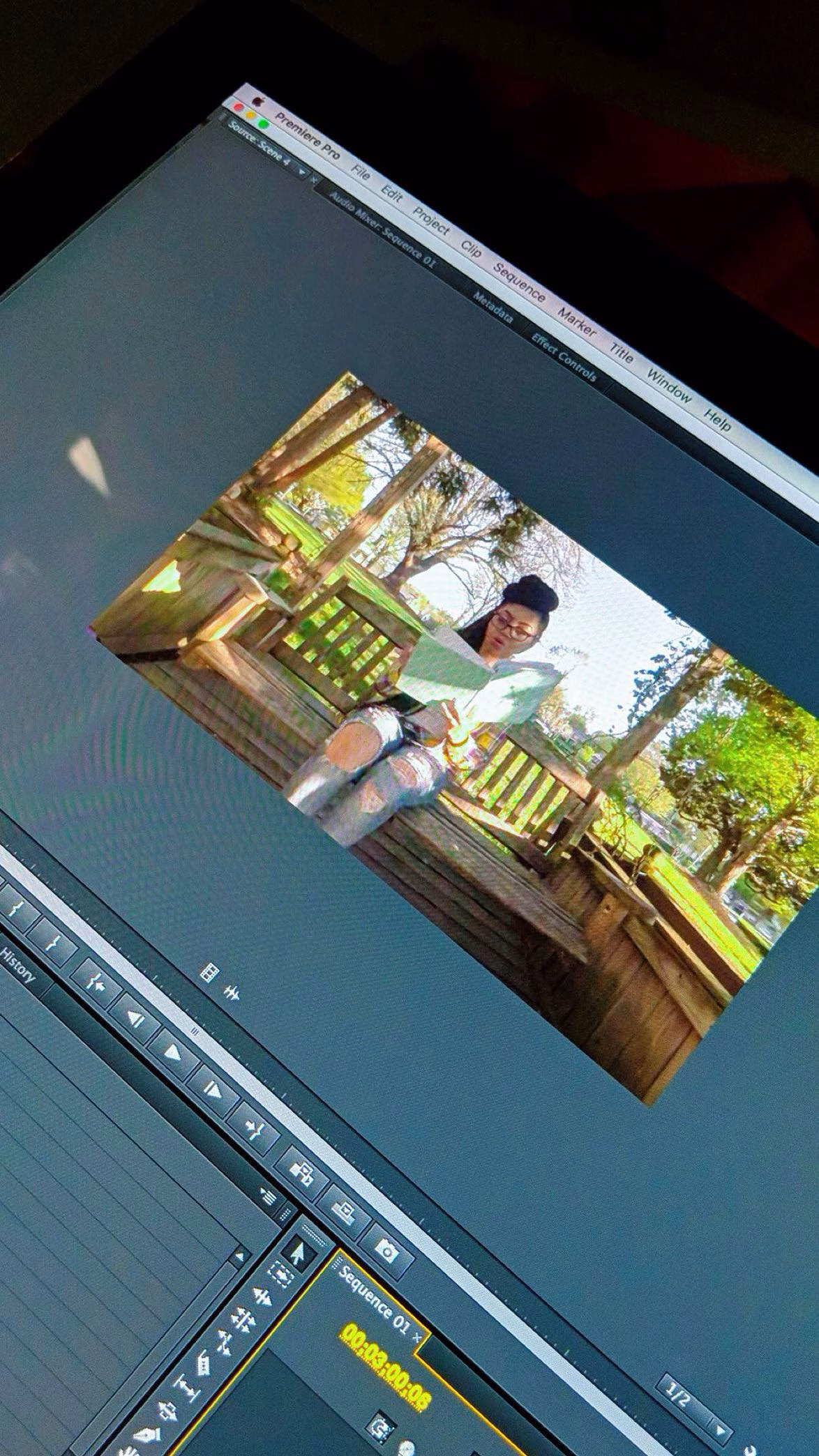Open the Premiere Pro application menu
The height and width of the screenshot is (1456, 819).
point(308,135)
